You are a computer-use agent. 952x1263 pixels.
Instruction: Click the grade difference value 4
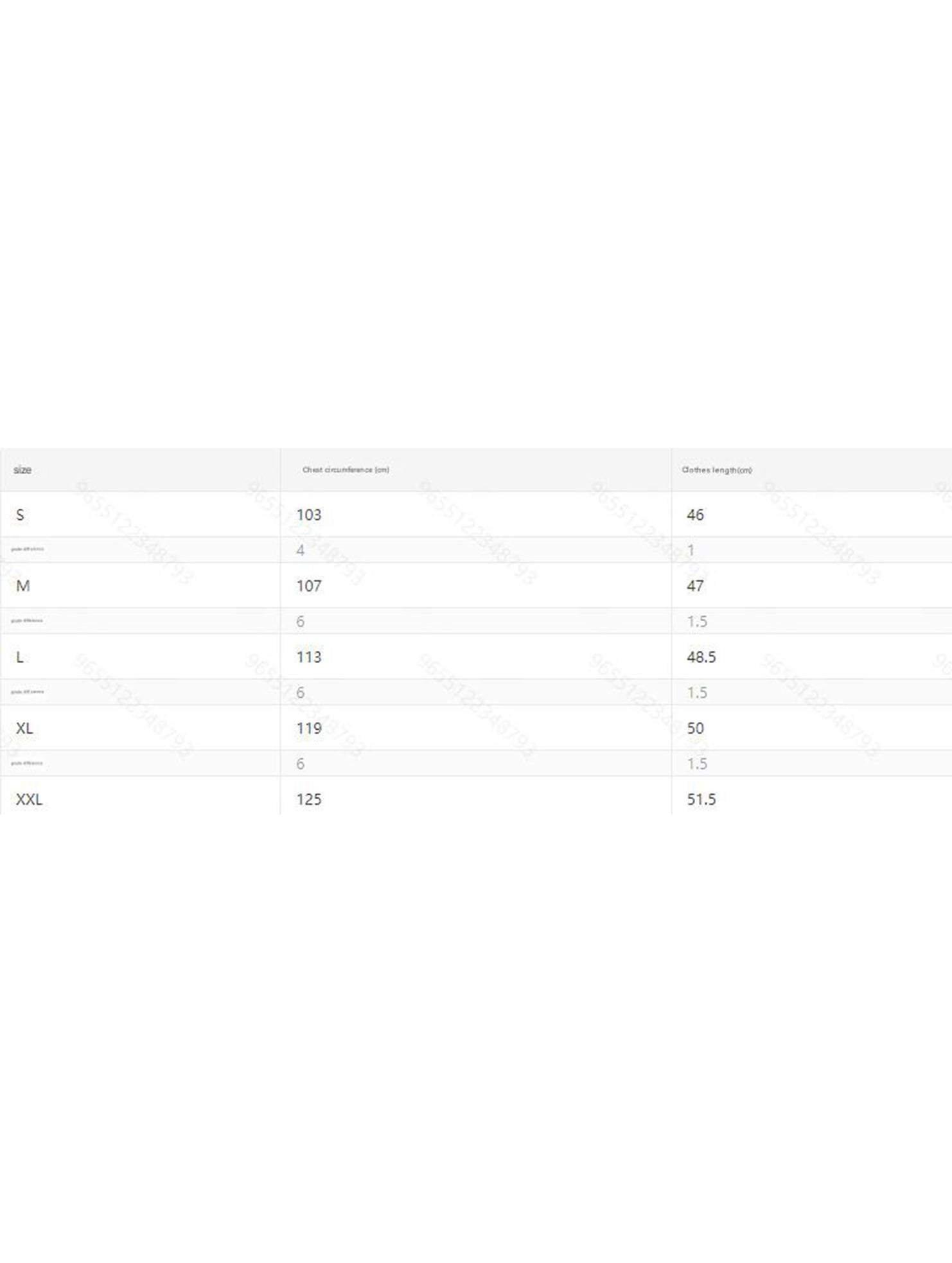pos(300,550)
